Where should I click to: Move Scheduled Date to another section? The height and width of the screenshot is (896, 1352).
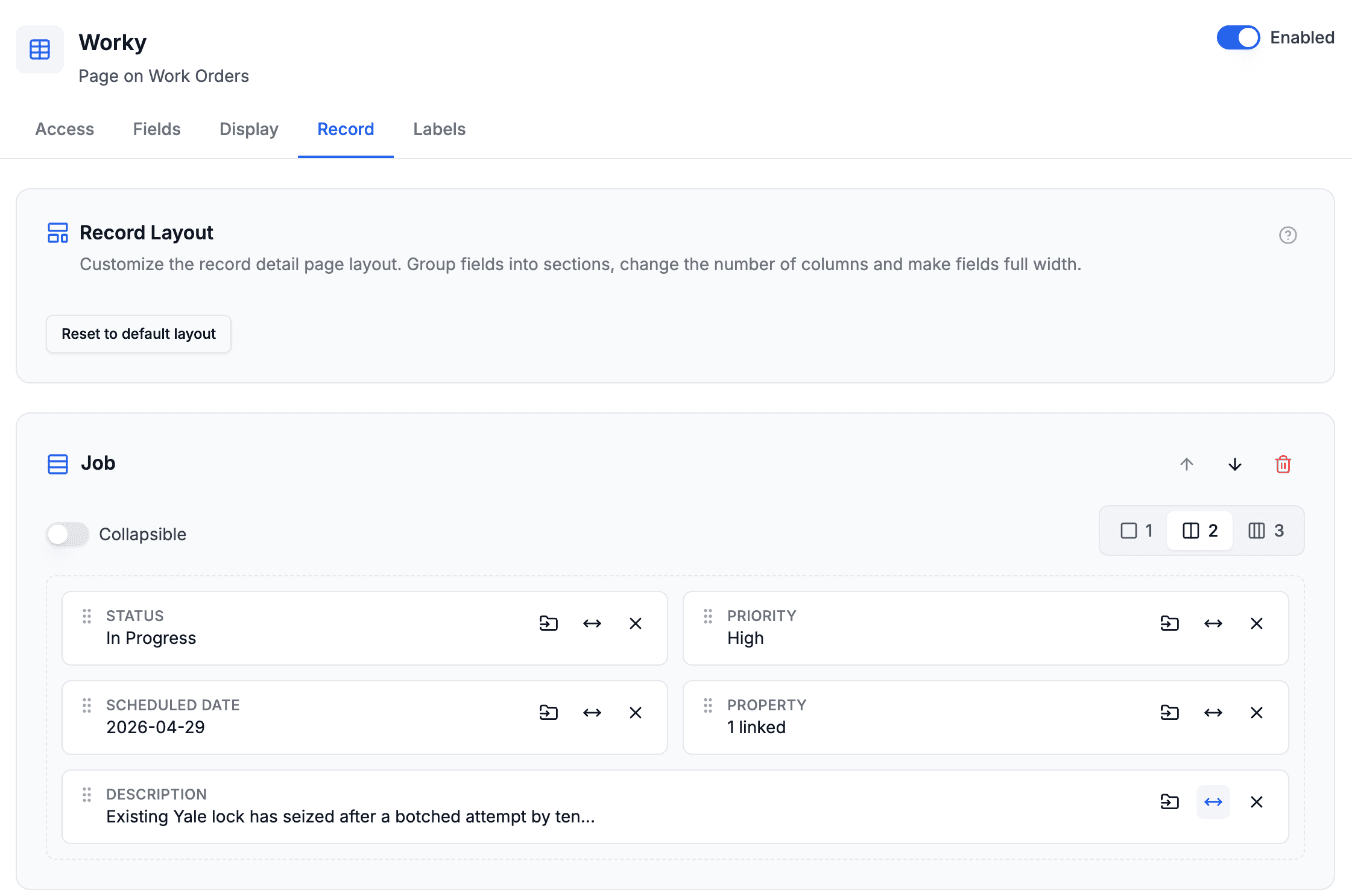pyautogui.click(x=549, y=712)
